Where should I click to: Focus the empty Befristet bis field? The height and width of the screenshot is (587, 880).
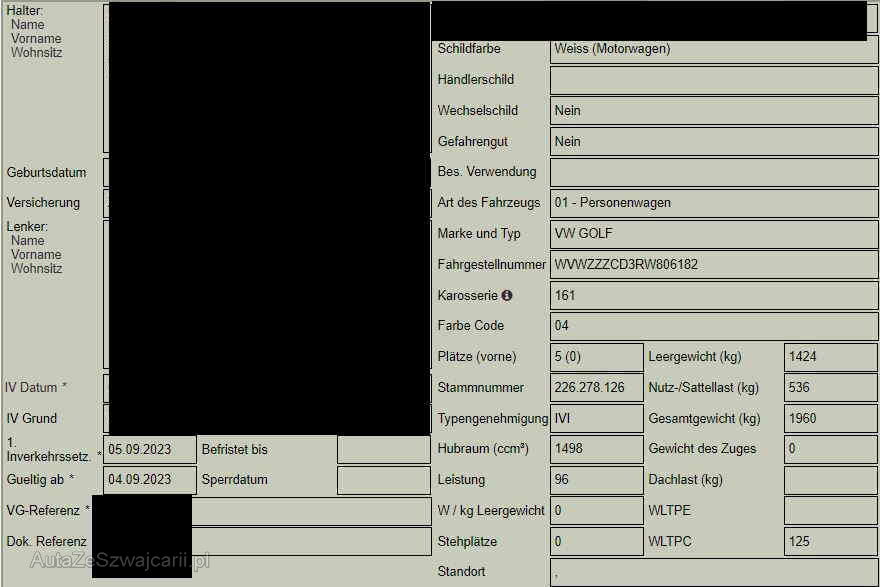383,450
